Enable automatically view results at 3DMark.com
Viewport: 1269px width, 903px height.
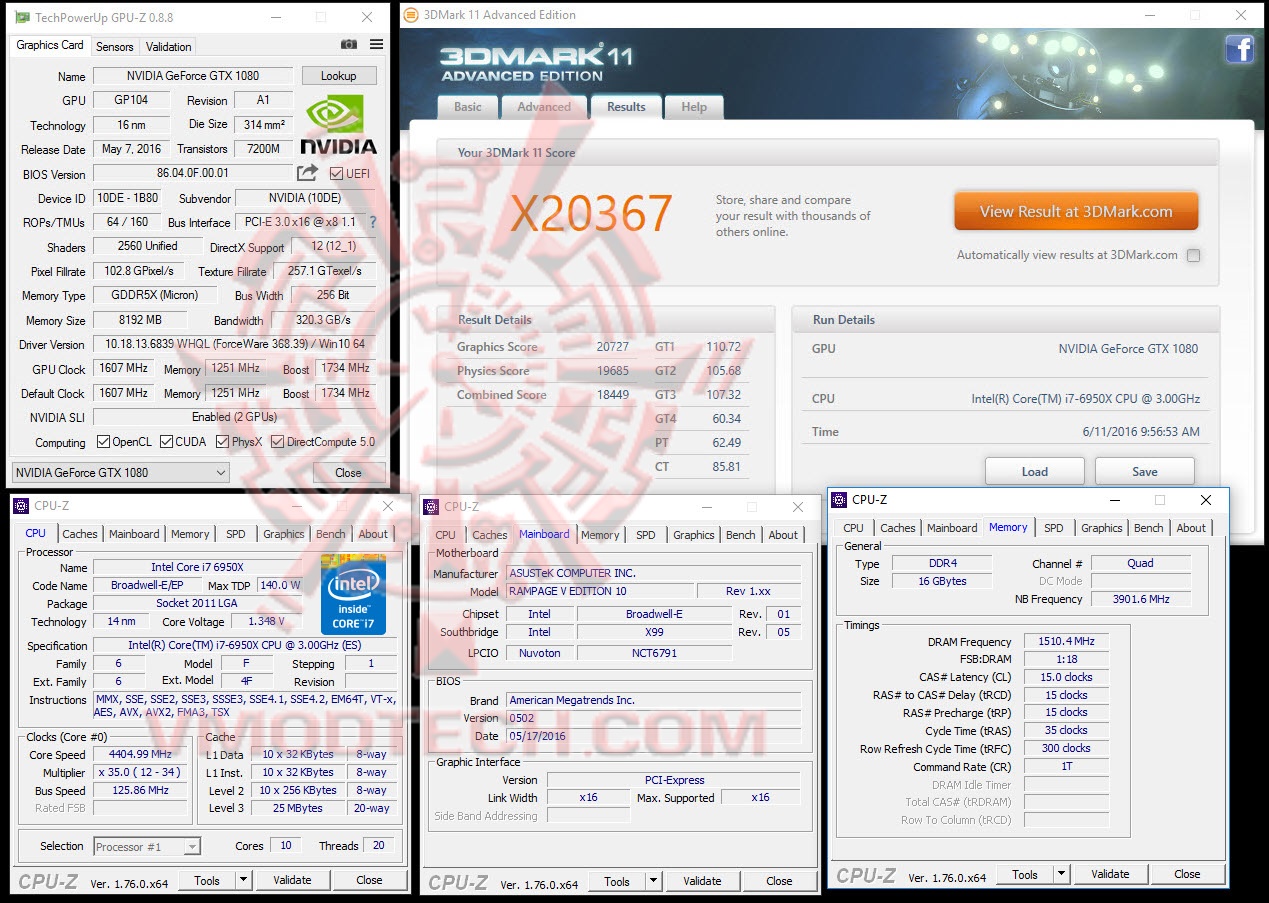click(x=1193, y=255)
